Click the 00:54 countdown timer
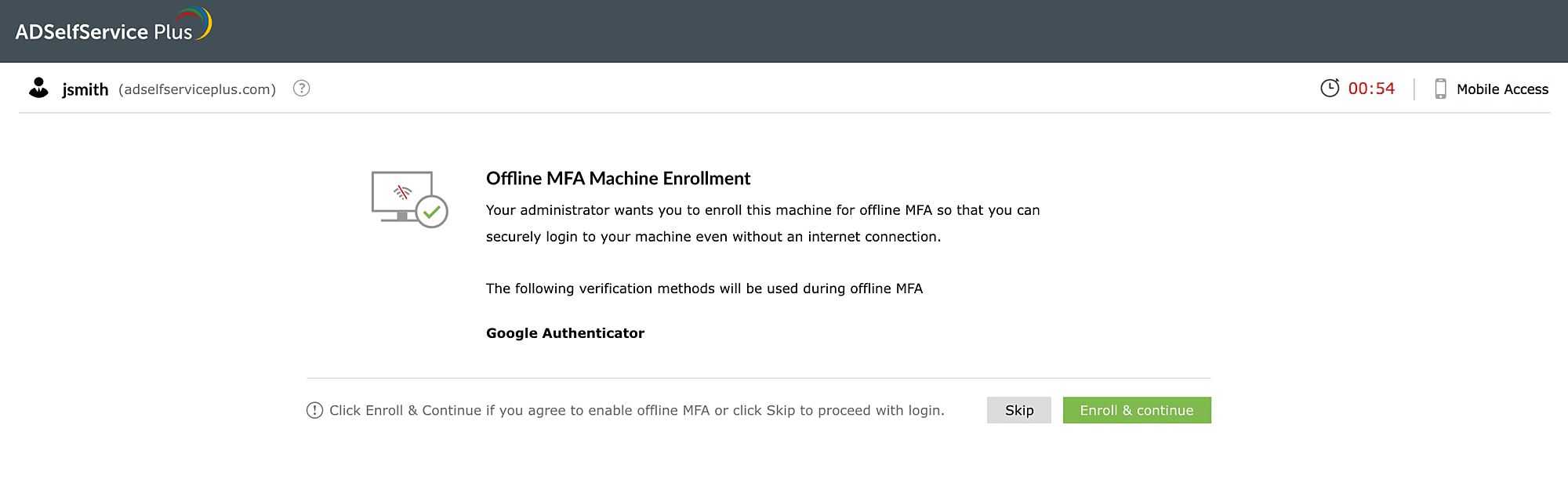 [1371, 89]
